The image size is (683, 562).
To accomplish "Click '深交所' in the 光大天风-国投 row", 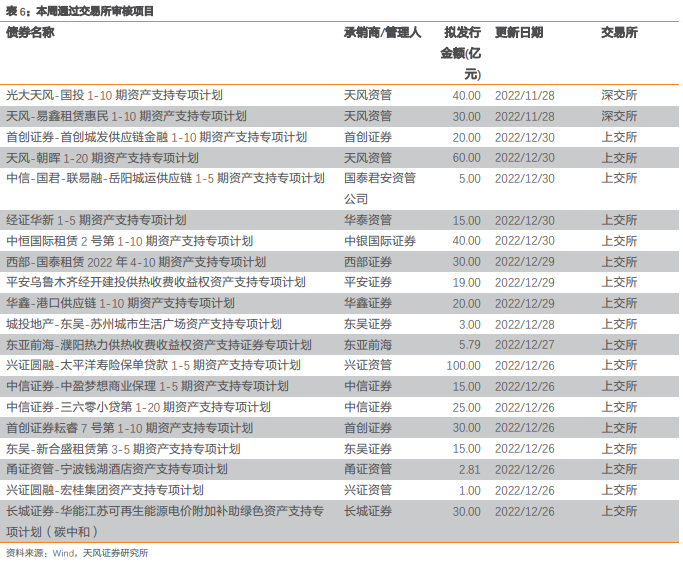I will point(619,95).
